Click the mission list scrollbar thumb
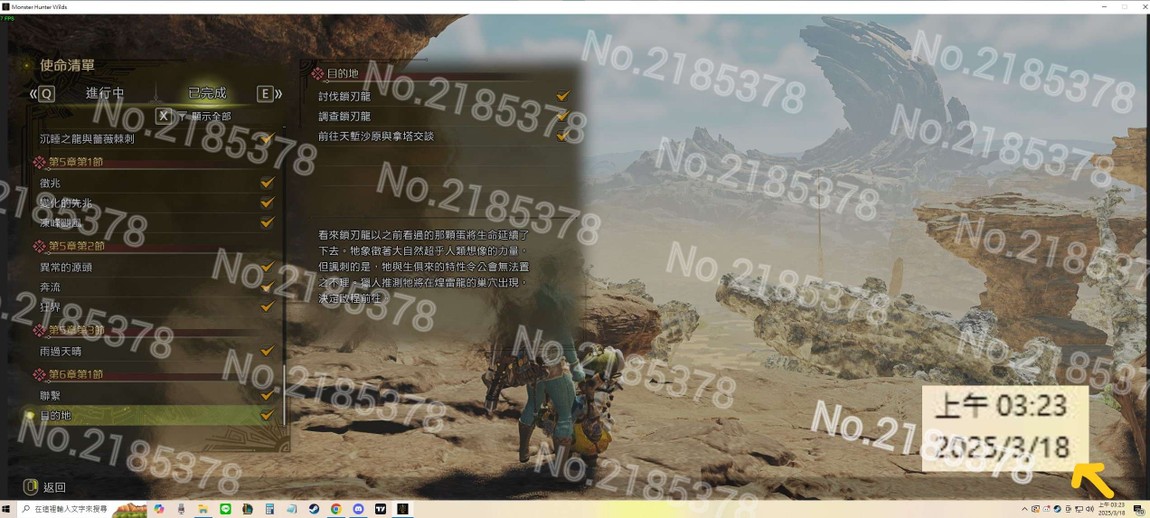The image size is (1150, 518). coord(285,393)
